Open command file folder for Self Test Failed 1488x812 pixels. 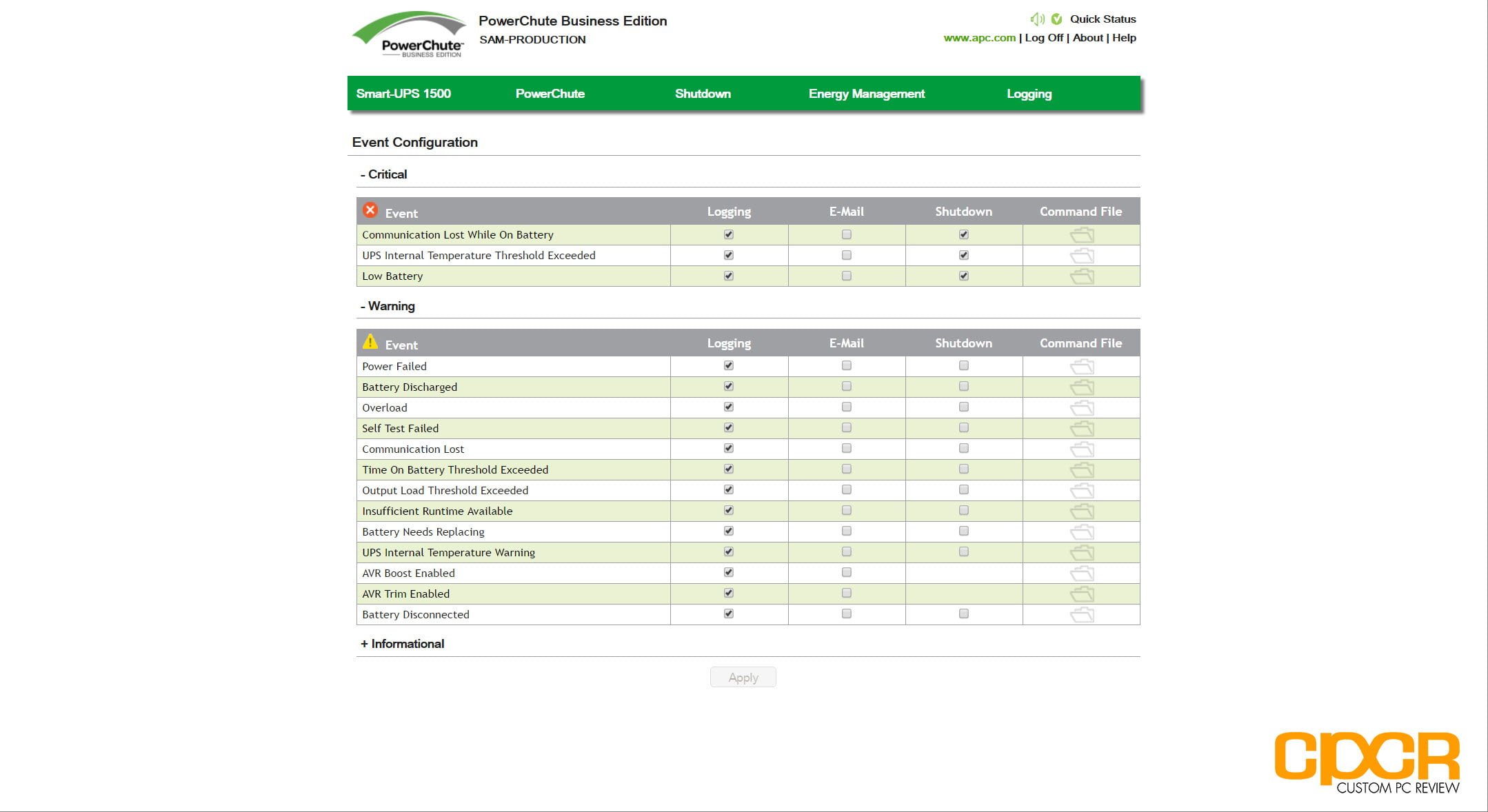[x=1082, y=429]
